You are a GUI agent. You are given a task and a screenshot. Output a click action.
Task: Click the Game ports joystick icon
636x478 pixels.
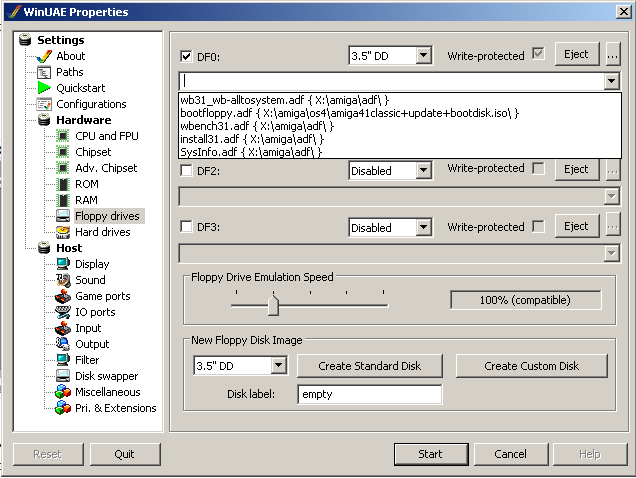[x=62, y=296]
